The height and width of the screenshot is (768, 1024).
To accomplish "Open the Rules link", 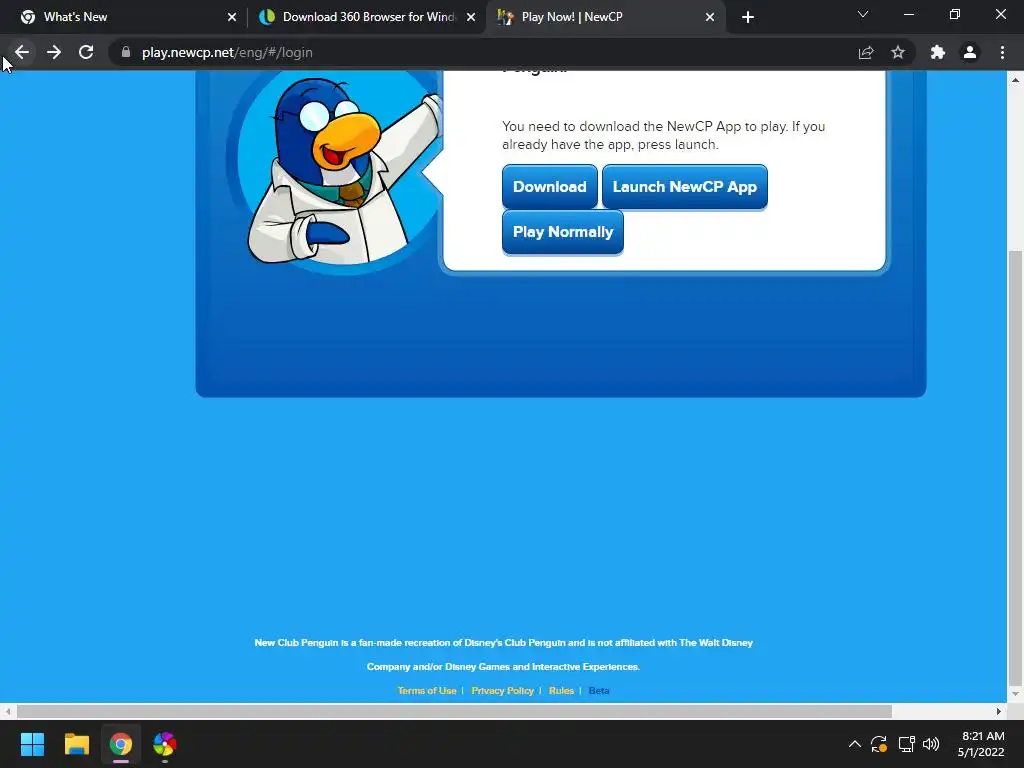I will tap(561, 690).
